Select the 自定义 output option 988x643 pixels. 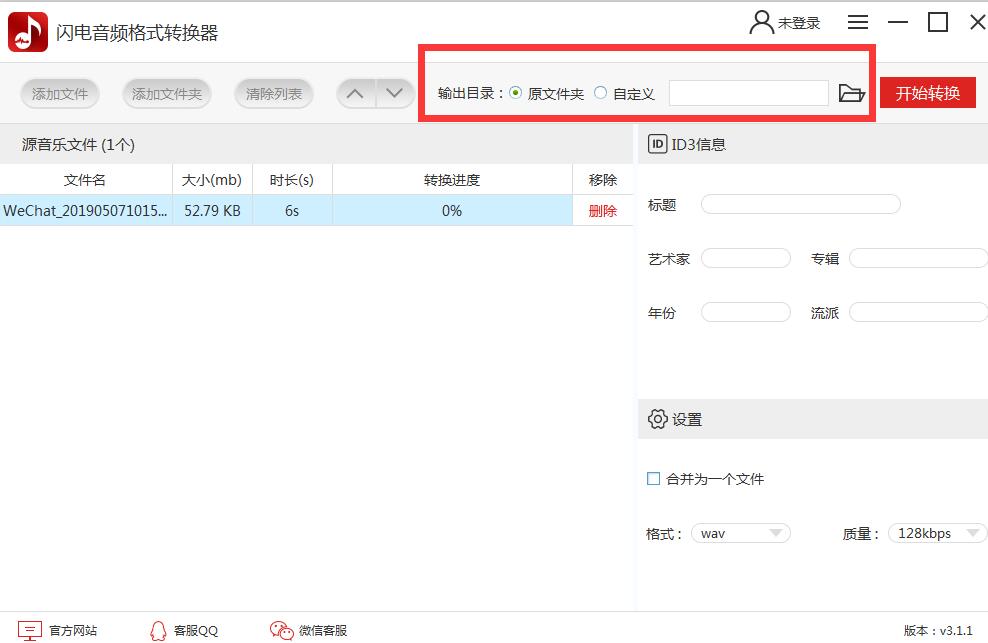(600, 93)
